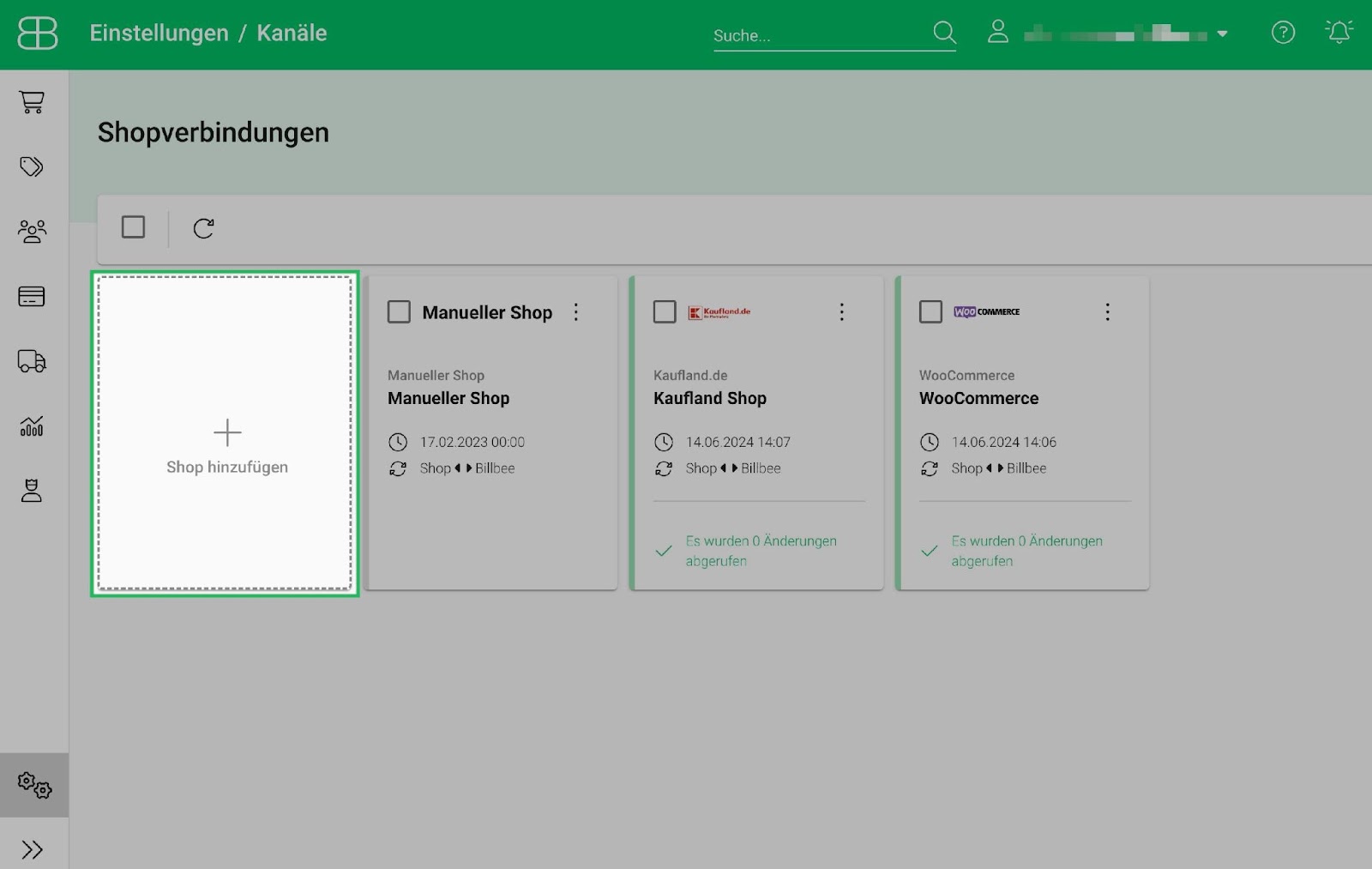Open the notifications bell icon
The height and width of the screenshot is (869, 1372).
(1339, 33)
